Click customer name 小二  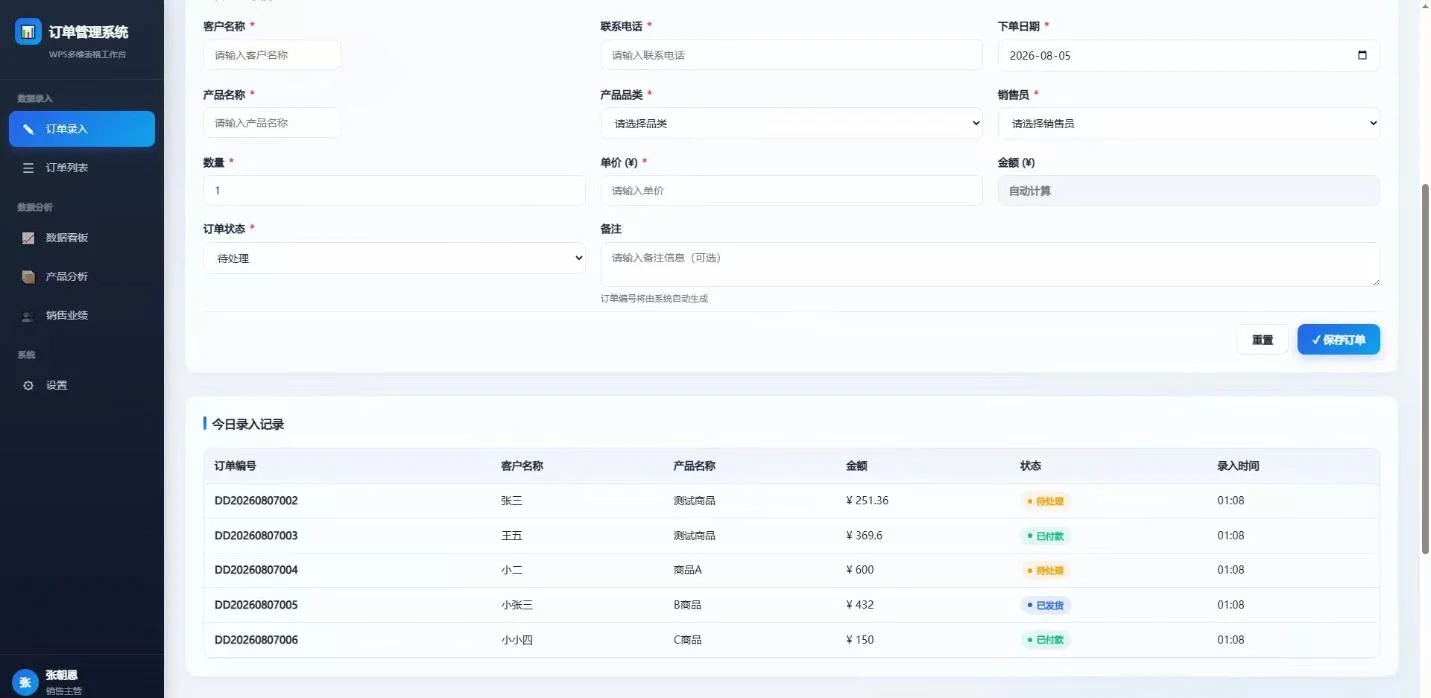pos(511,570)
